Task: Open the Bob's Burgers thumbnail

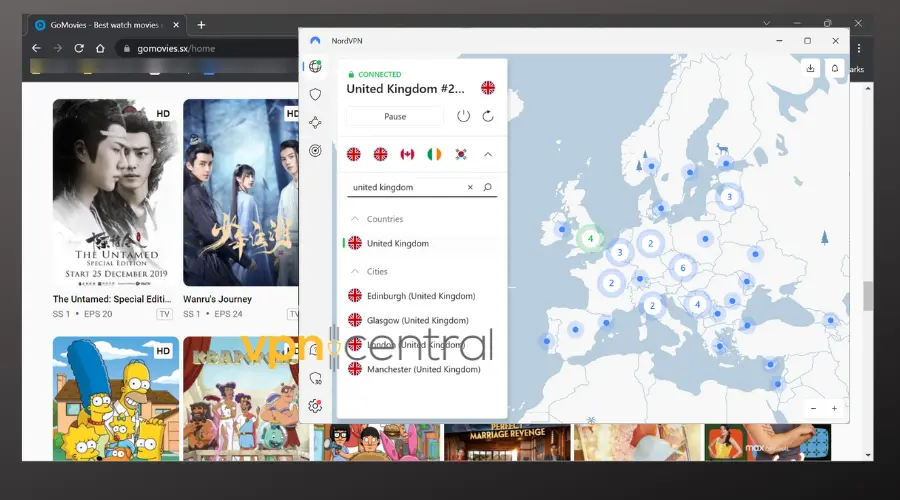Action: [x=377, y=442]
